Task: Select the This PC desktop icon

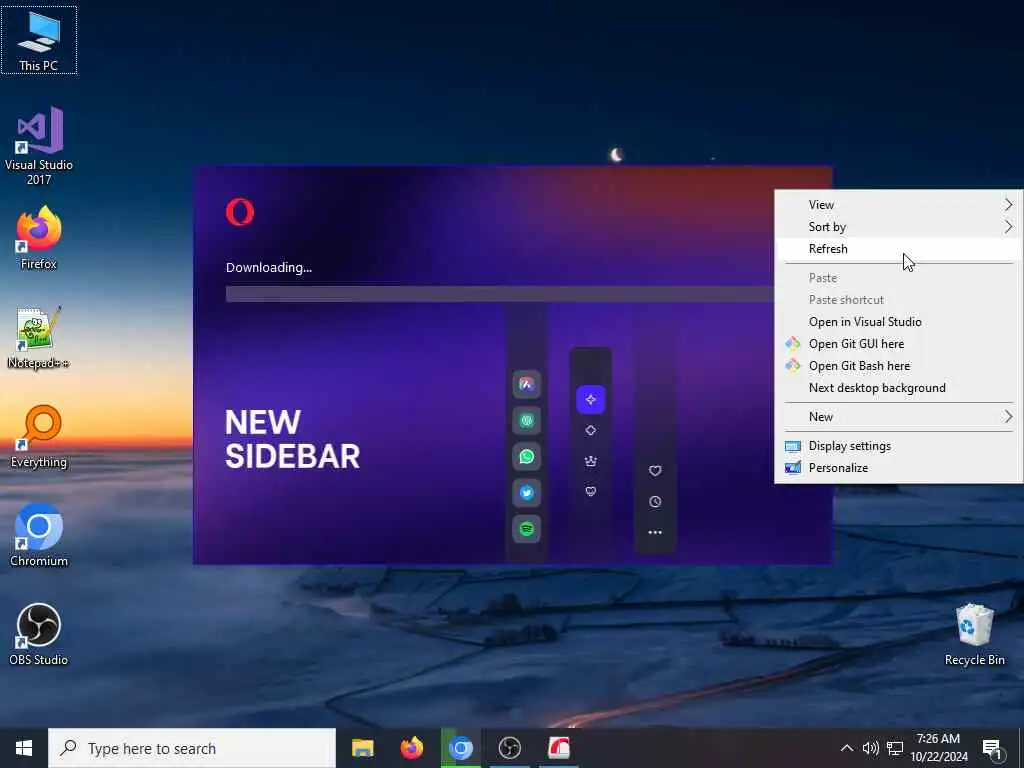Action: coord(39,40)
